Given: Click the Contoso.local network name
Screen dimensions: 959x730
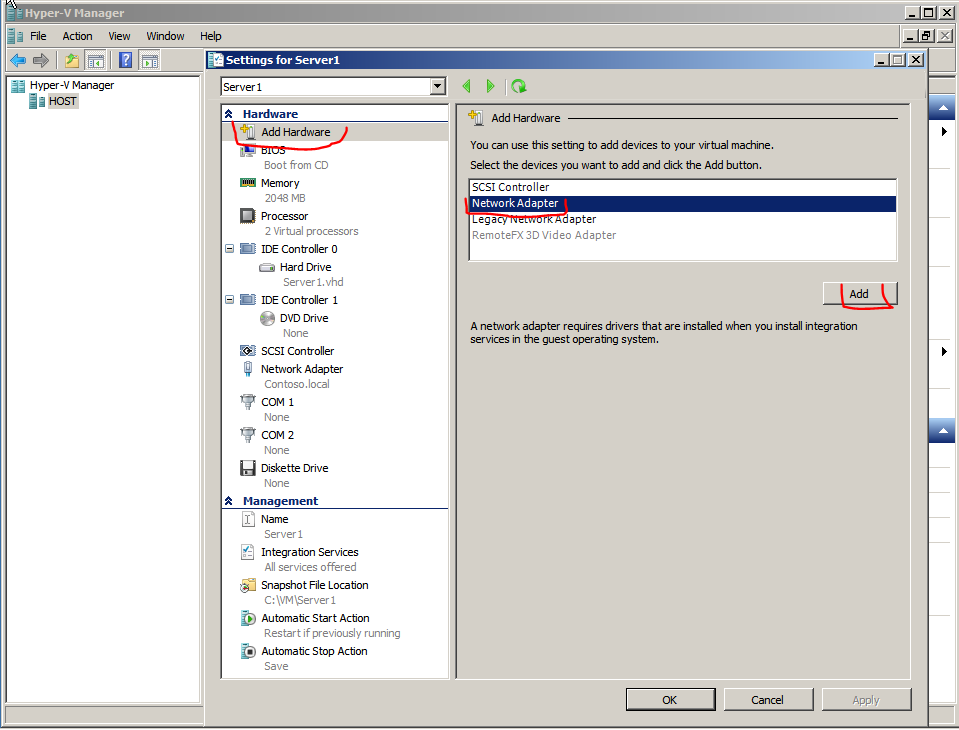Looking at the screenshot, I should [x=297, y=385].
